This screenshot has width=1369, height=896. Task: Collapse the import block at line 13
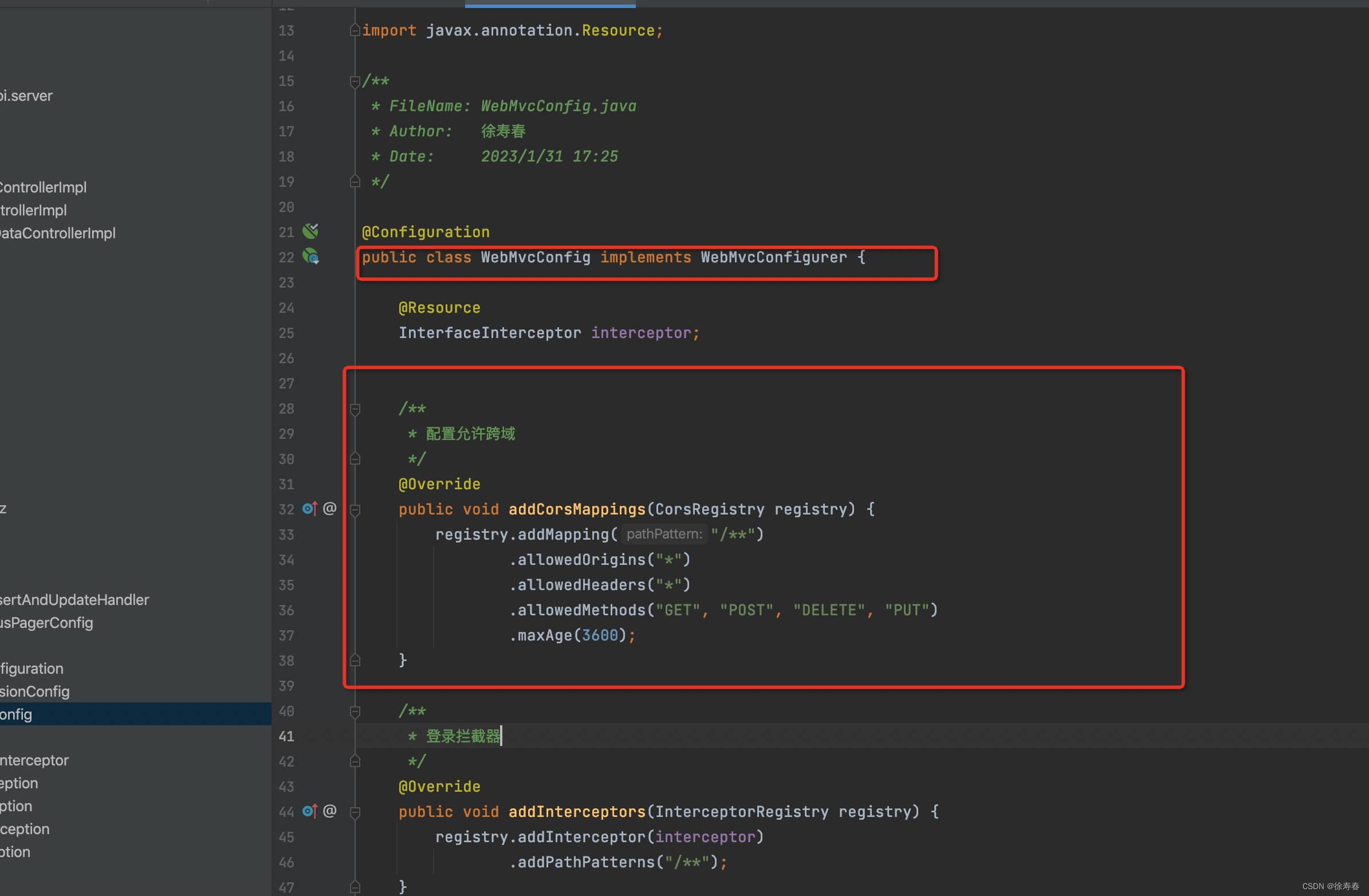355,30
